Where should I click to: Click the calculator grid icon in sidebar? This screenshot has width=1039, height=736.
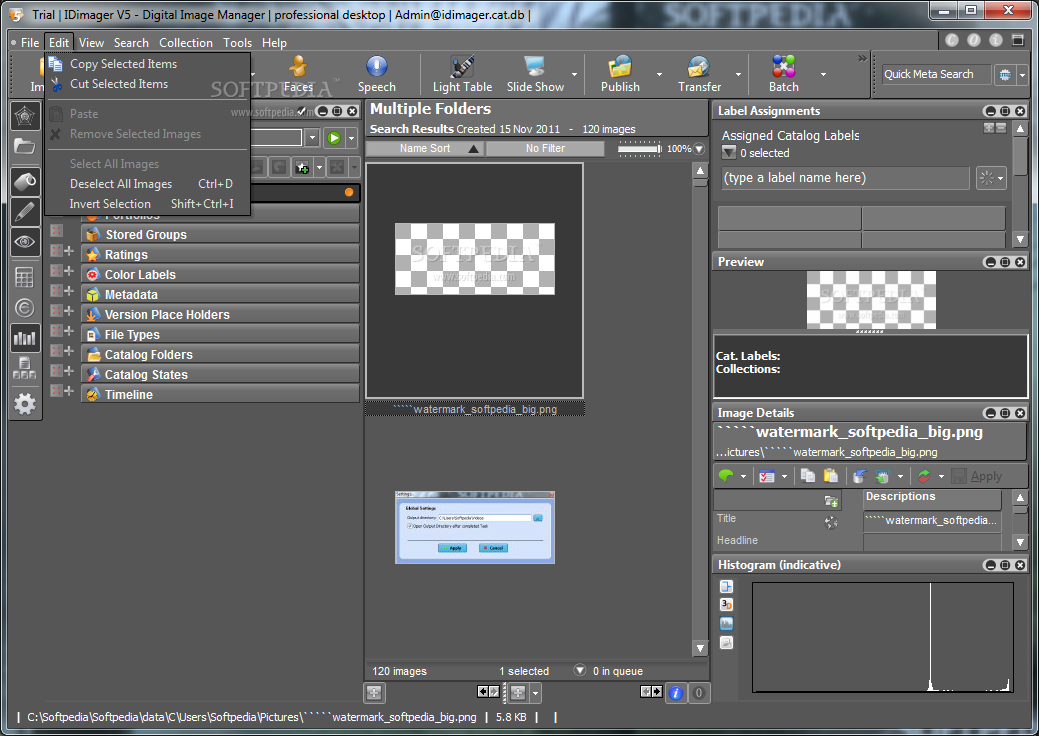tap(25, 278)
